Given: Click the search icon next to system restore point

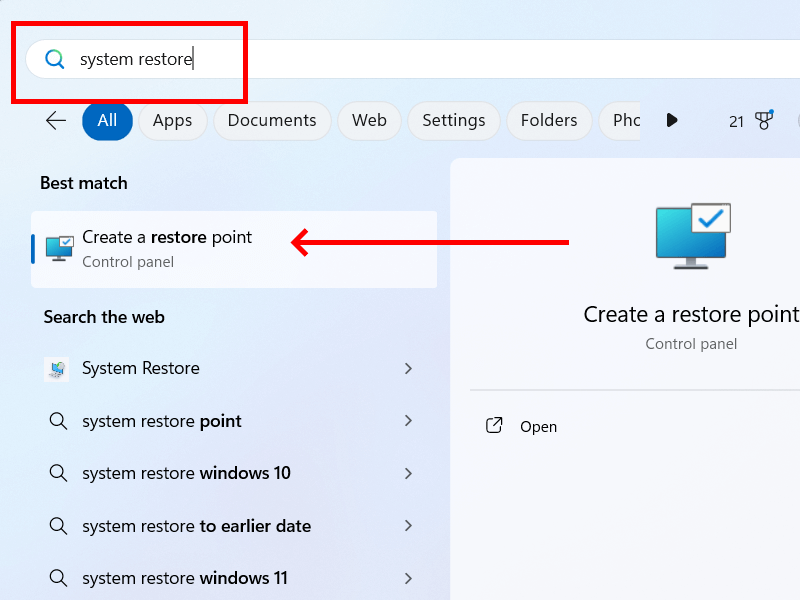Looking at the screenshot, I should [57, 421].
